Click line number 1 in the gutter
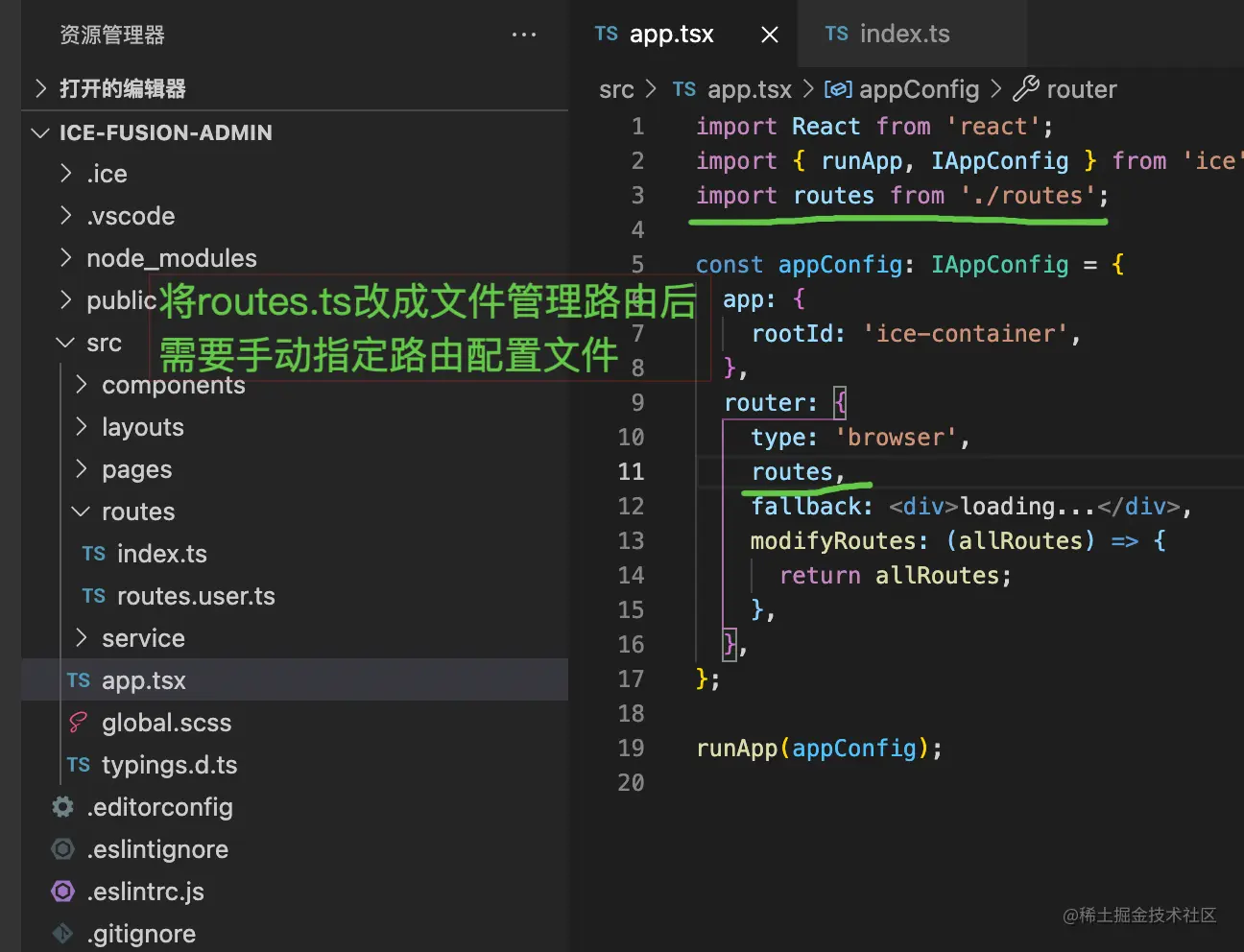The height and width of the screenshot is (952, 1244). [637, 126]
